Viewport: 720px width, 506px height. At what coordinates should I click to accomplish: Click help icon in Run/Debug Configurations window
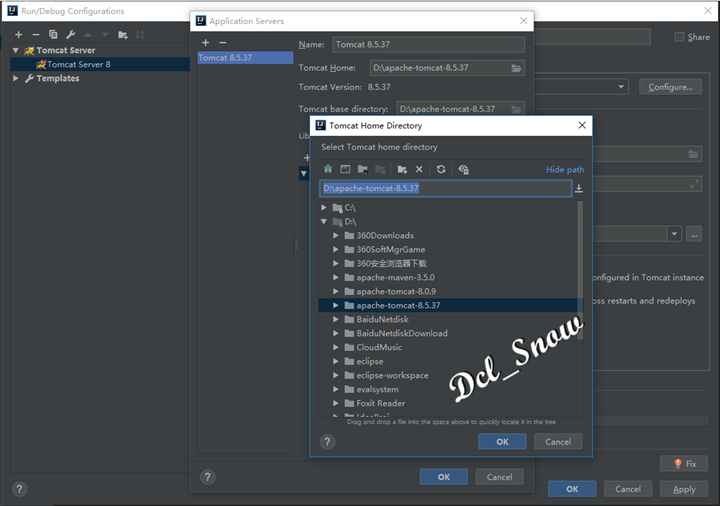(19, 489)
